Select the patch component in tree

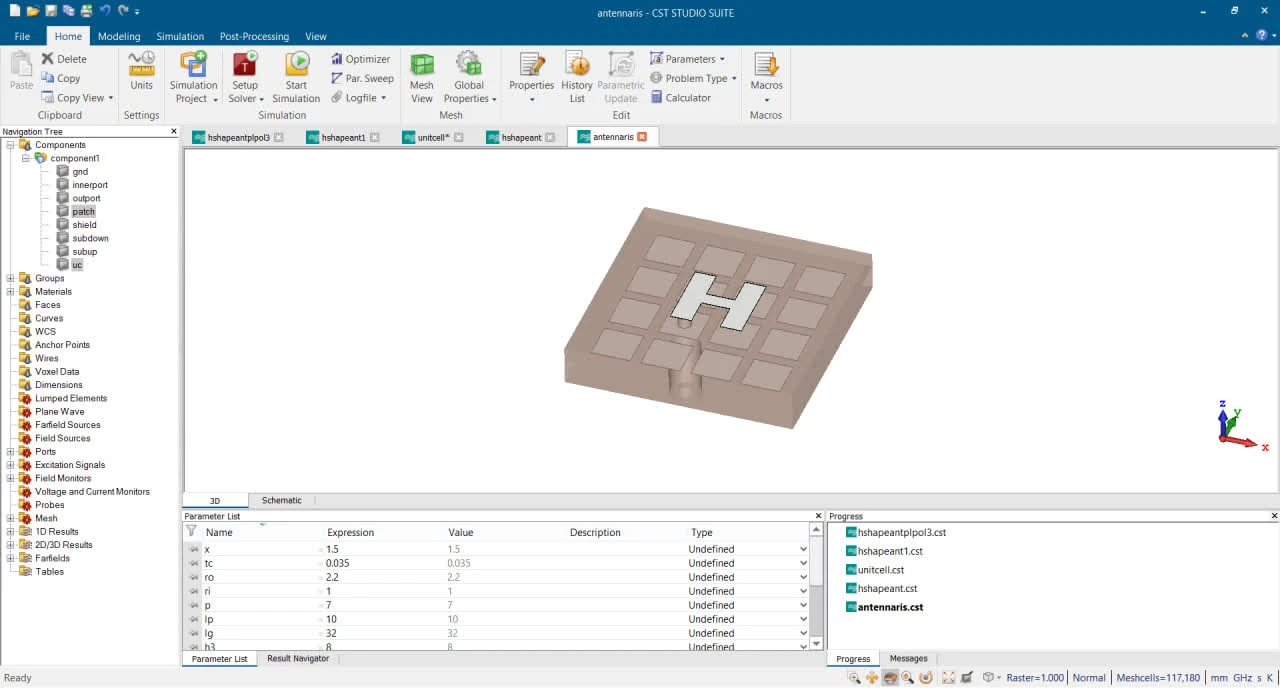point(83,212)
